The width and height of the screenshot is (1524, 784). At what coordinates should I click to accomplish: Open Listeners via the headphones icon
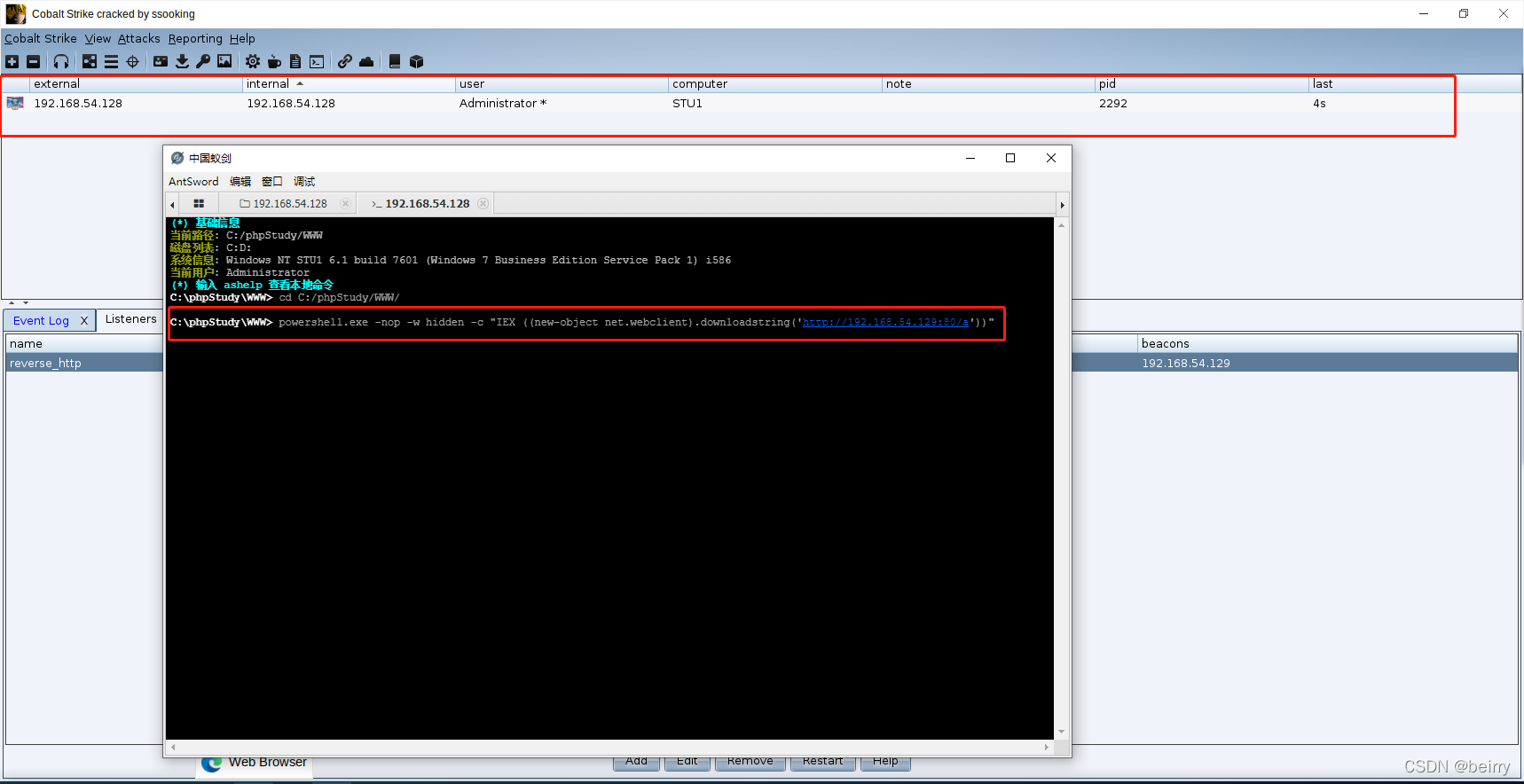[x=61, y=61]
